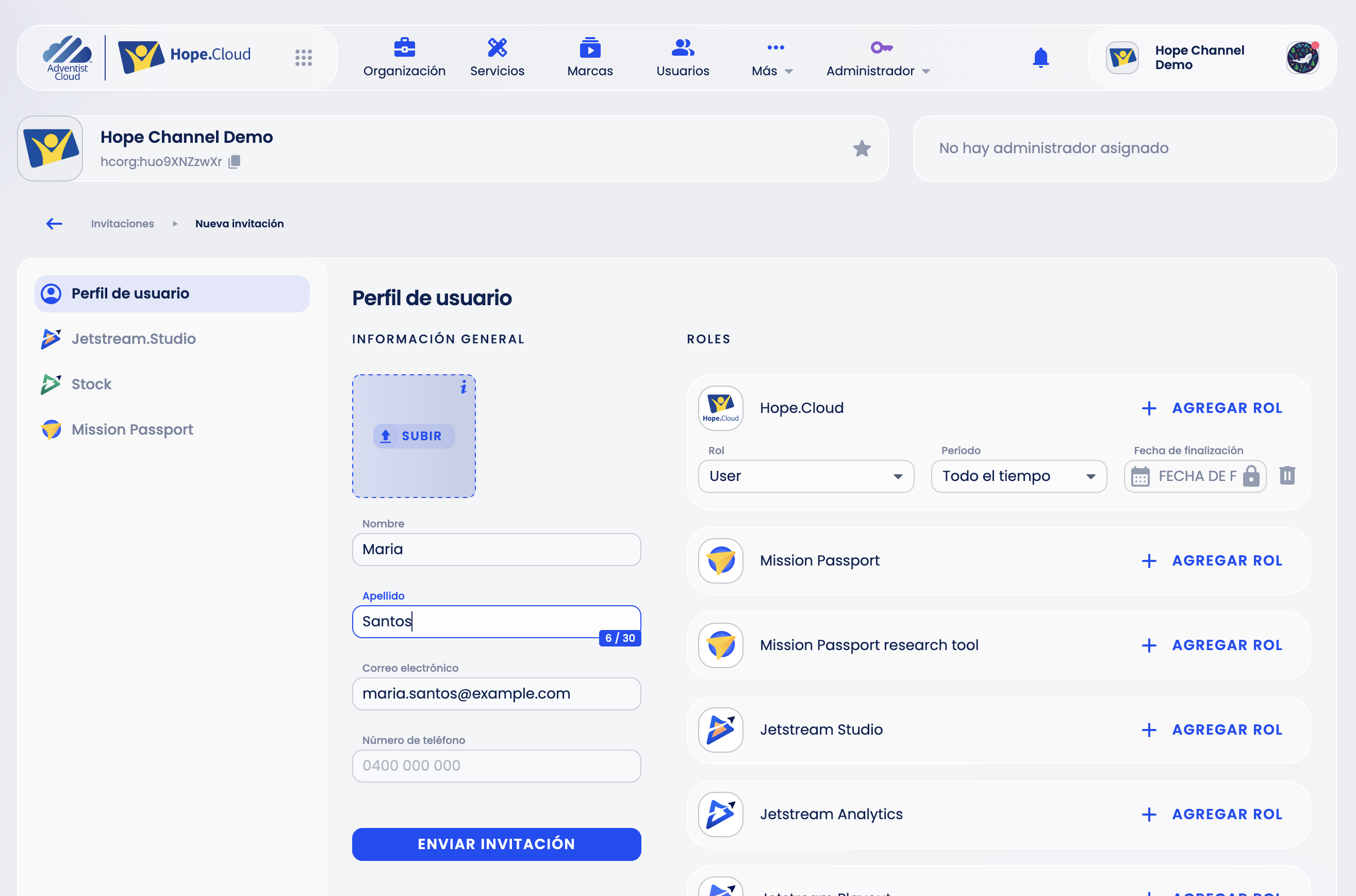
Task: Click the Subir upload button
Action: pyautogui.click(x=414, y=436)
